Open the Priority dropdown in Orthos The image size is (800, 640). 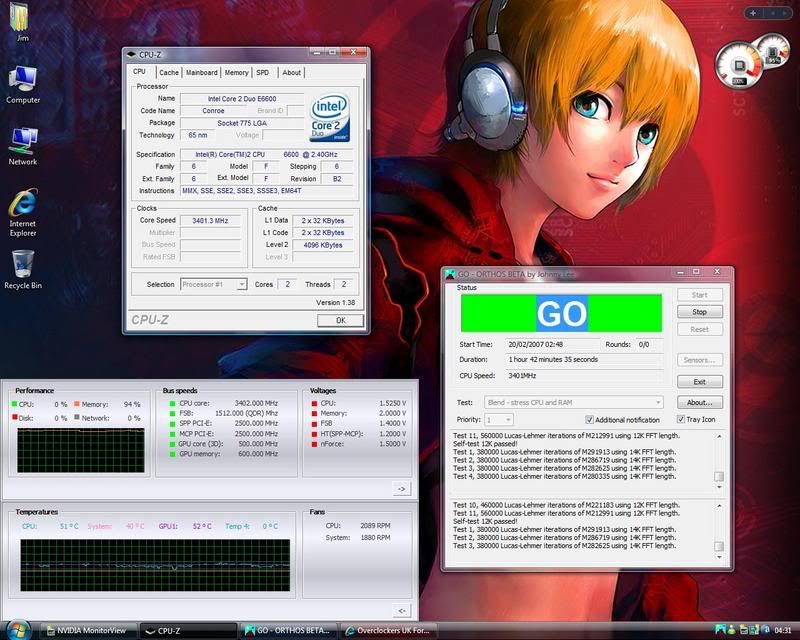(498, 420)
